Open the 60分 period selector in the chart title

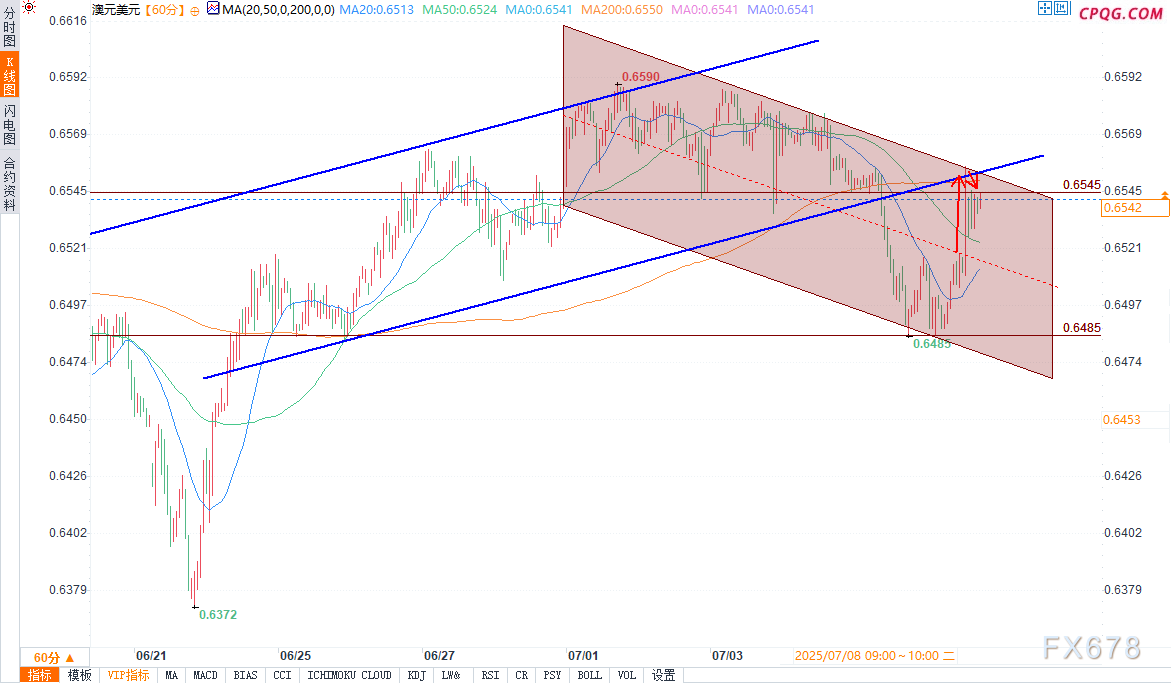164,10
